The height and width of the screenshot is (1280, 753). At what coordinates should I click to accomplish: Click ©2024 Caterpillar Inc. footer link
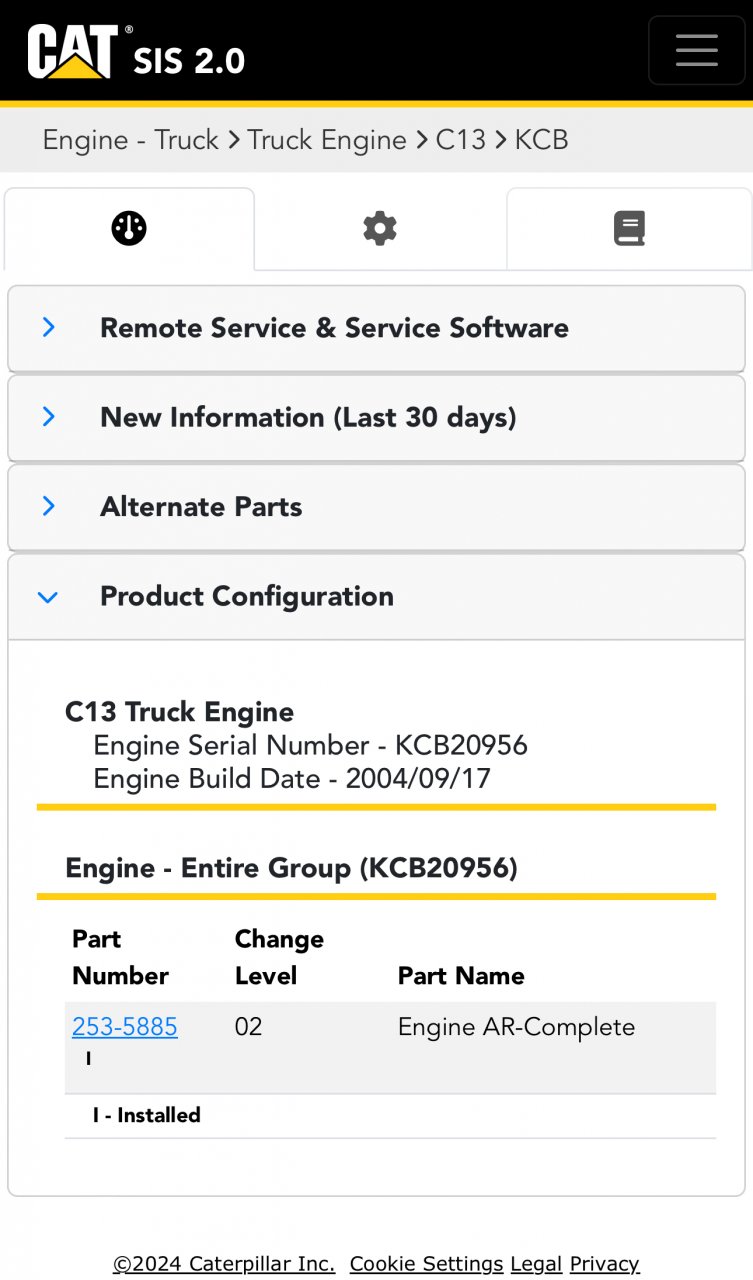pos(224,1264)
